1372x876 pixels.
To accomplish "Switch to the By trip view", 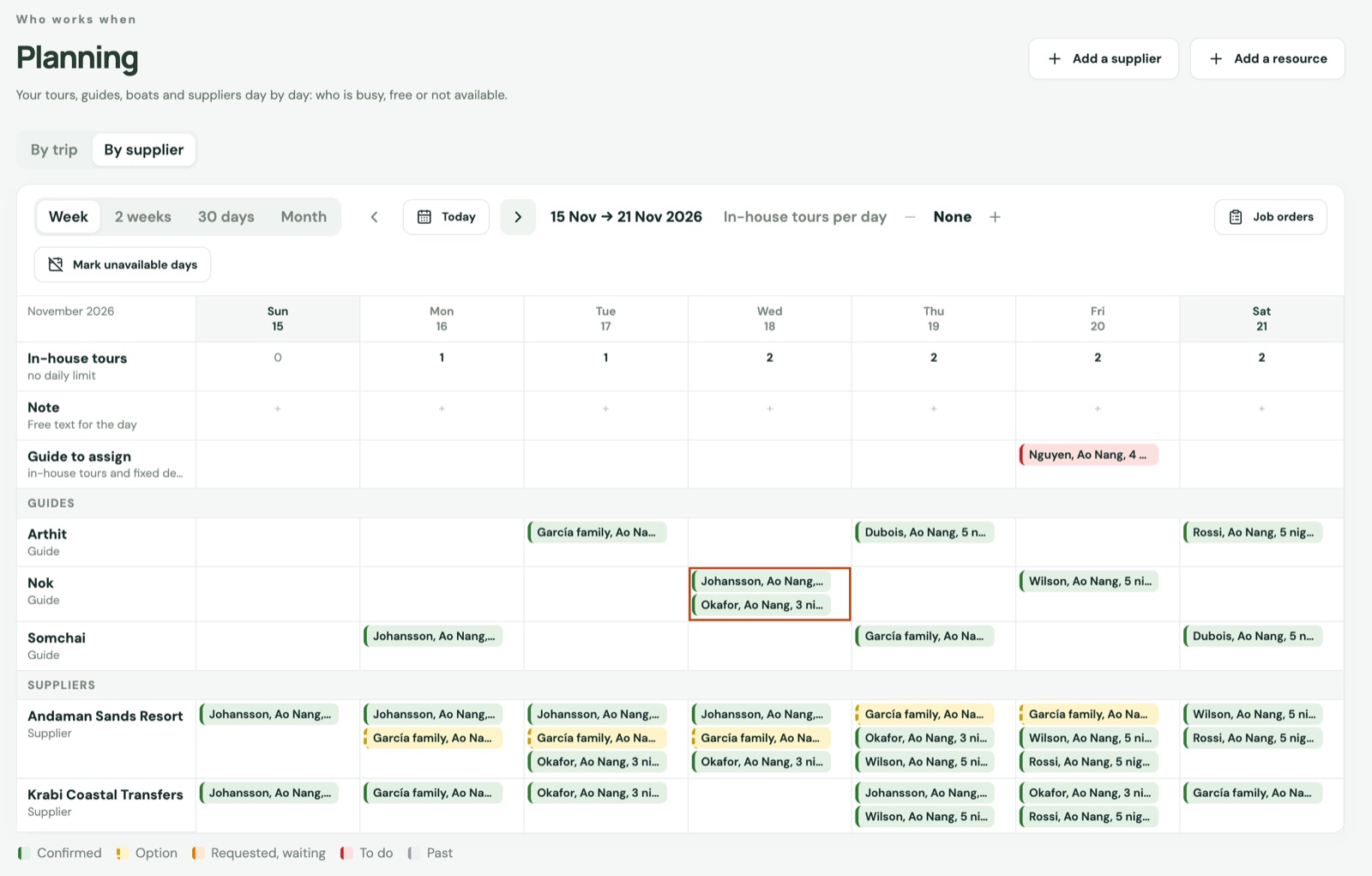I will pyautogui.click(x=54, y=149).
